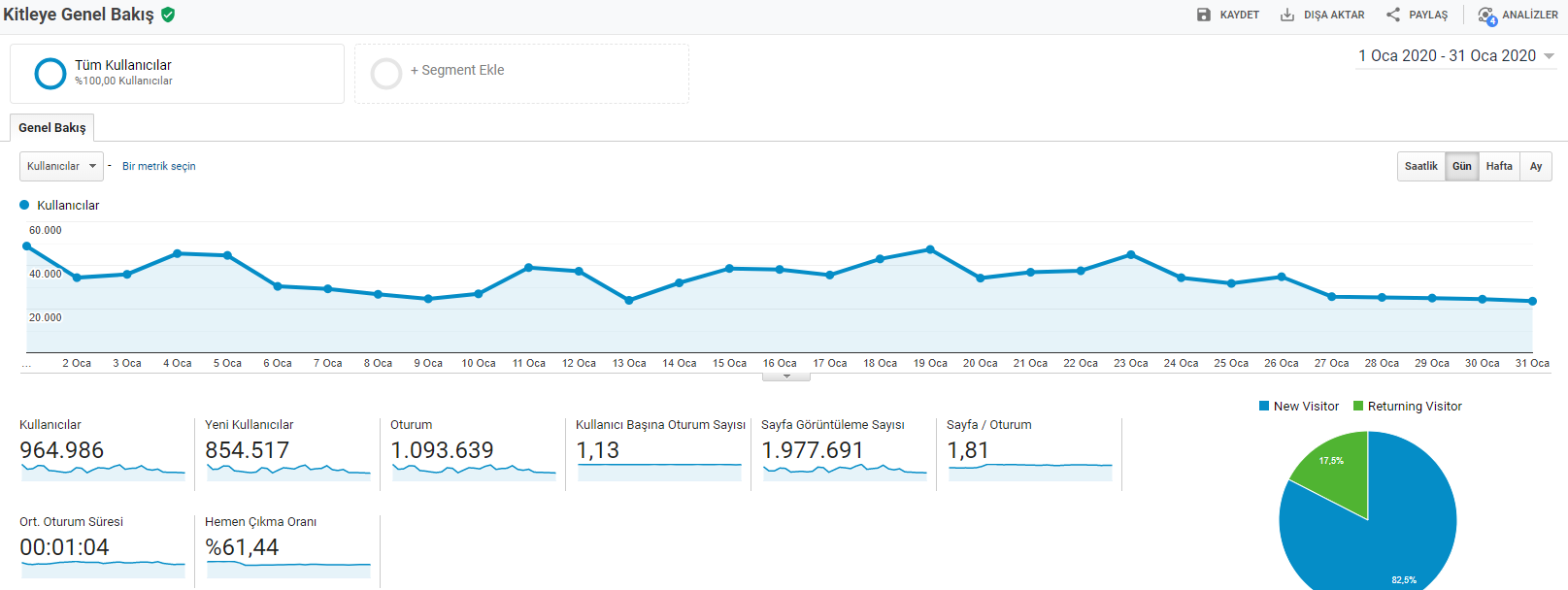Screen dimensions: 1568x590
Task: Click the Bir metrik seçin link
Action: tap(159, 166)
